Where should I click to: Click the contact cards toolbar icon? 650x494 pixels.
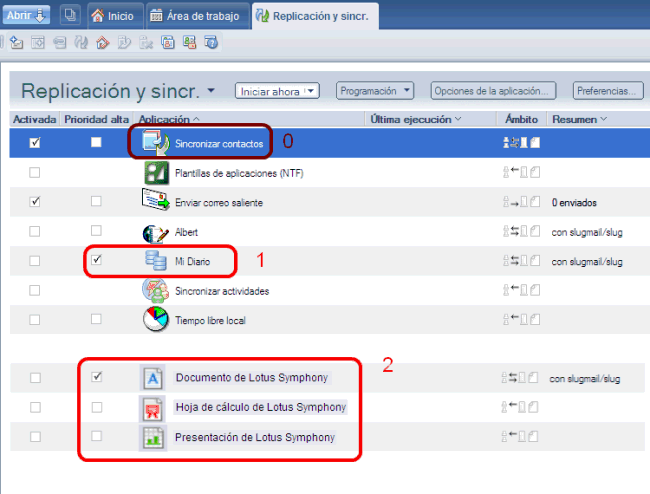167,42
